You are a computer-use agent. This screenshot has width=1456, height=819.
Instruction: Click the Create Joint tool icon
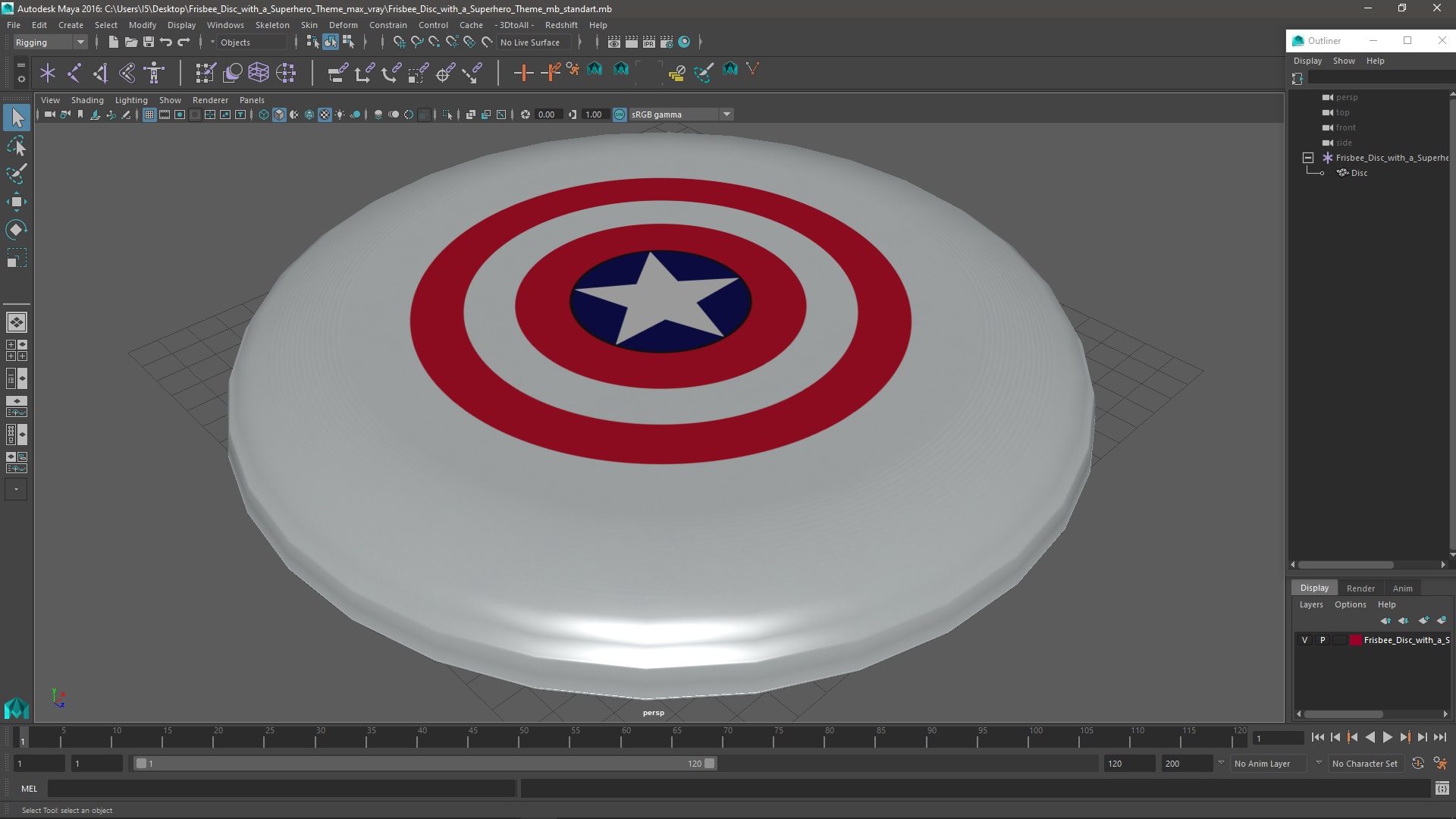[x=74, y=73]
